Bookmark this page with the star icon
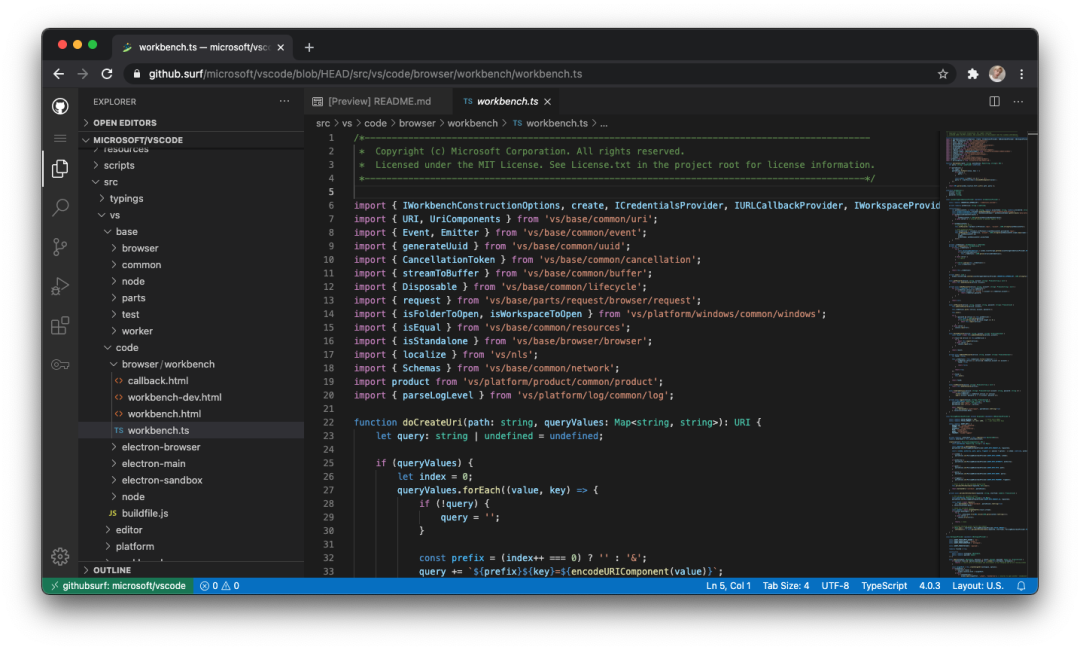Image resolution: width=1080 pixels, height=650 pixels. coord(943,74)
